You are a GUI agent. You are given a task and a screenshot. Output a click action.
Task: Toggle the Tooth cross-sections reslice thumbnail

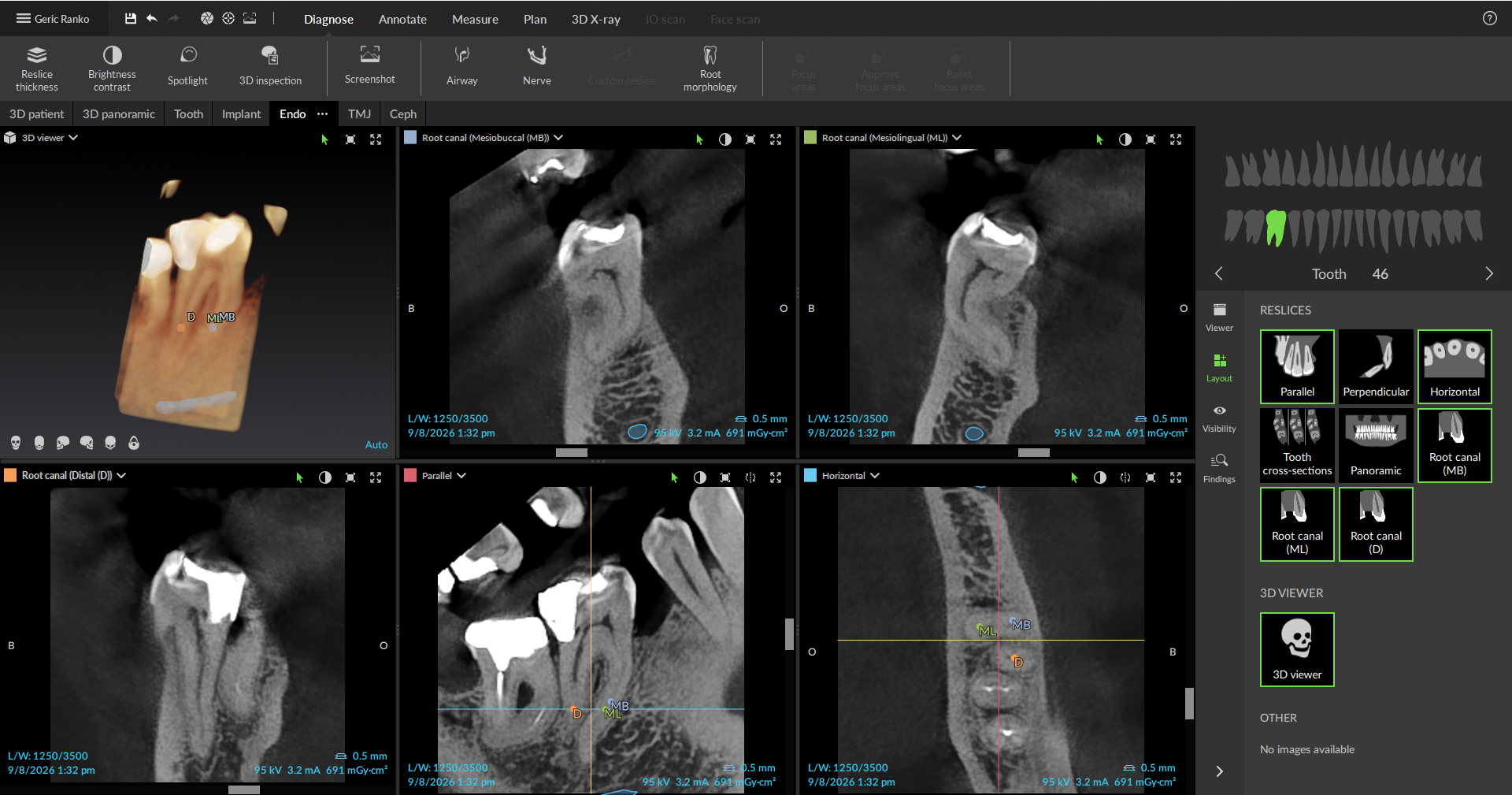[x=1297, y=445]
